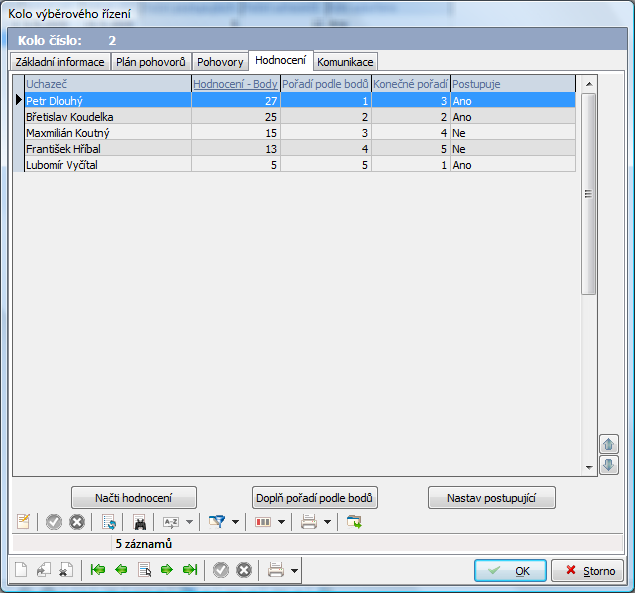Open the Základní informace tab
The height and width of the screenshot is (593, 635).
click(60, 62)
